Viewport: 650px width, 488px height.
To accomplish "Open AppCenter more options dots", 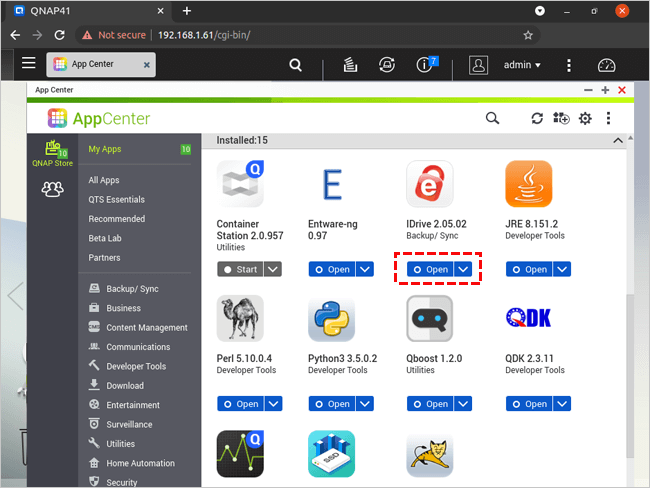I will 608,118.
